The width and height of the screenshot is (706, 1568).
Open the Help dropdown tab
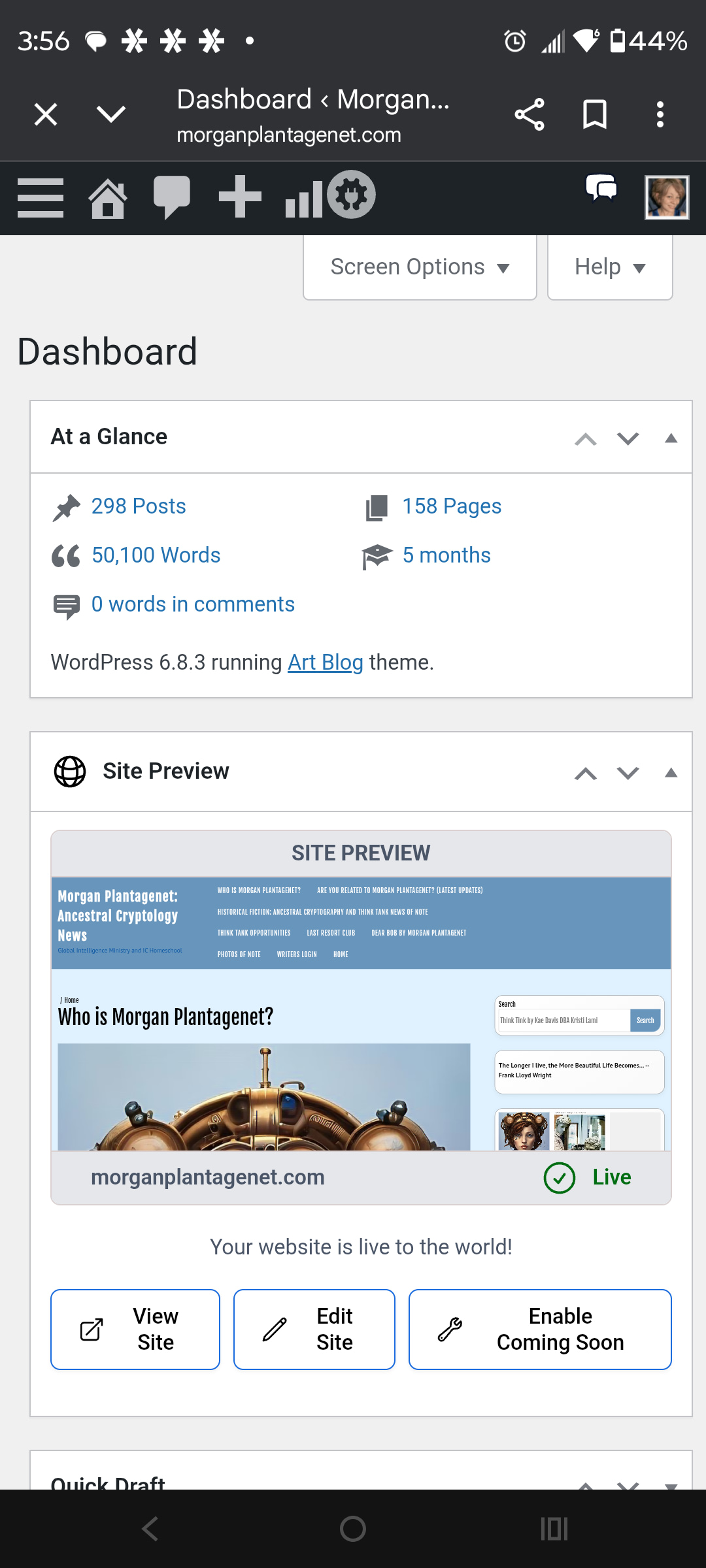[x=609, y=267]
